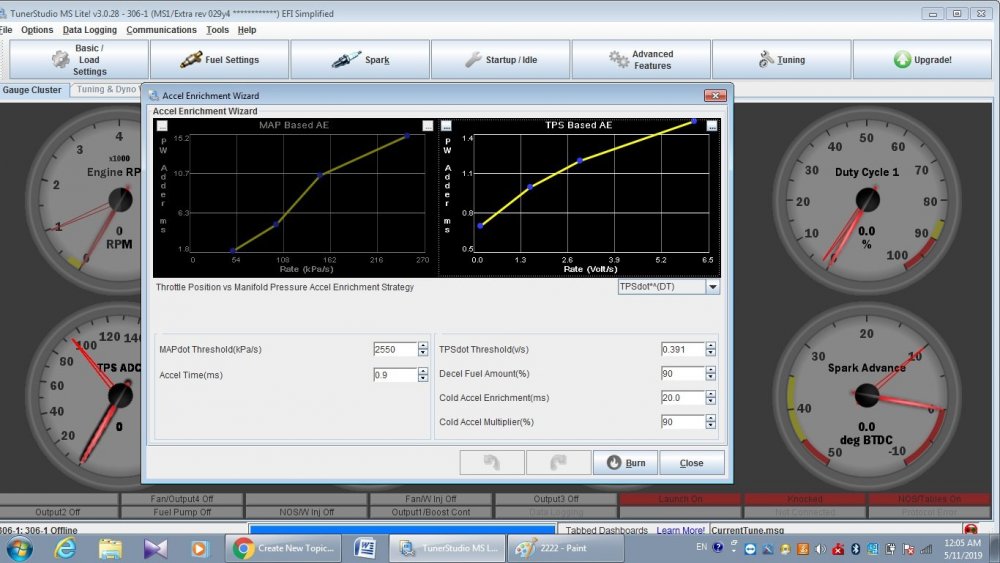
Task: Decrease the Cold Accel Multiplier value
Action: [710, 425]
